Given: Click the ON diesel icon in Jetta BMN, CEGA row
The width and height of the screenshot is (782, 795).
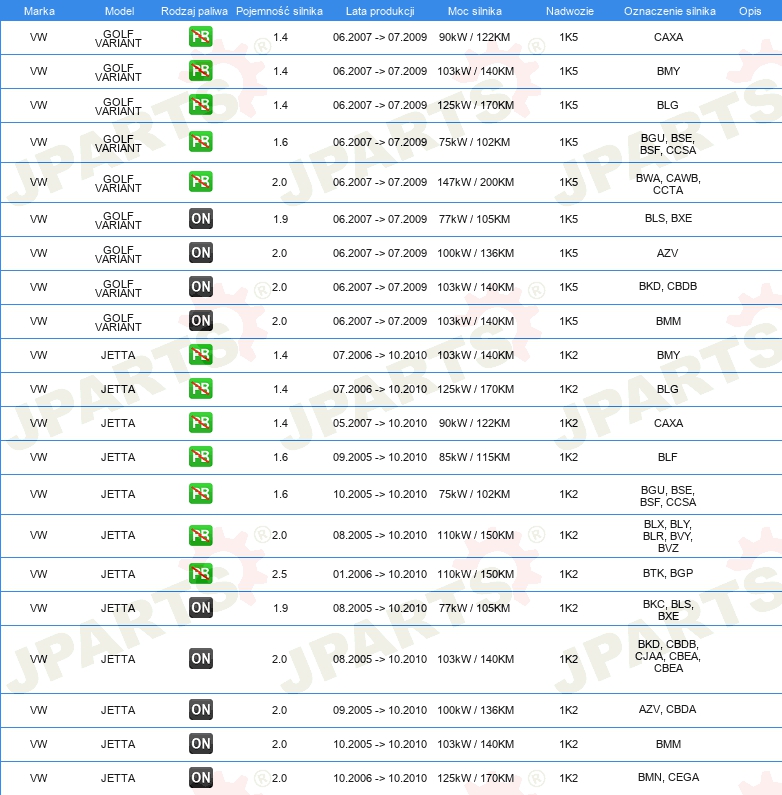Looking at the screenshot, I should (200, 778).
